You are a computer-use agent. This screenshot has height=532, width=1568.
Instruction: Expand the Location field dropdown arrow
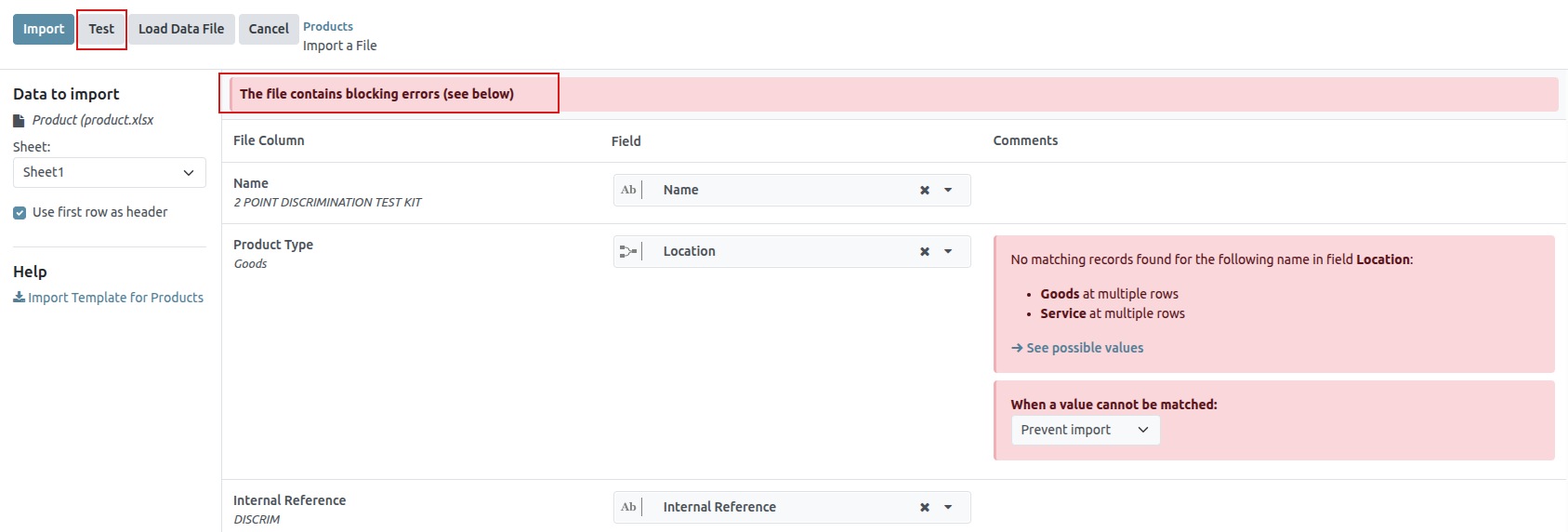coord(948,251)
